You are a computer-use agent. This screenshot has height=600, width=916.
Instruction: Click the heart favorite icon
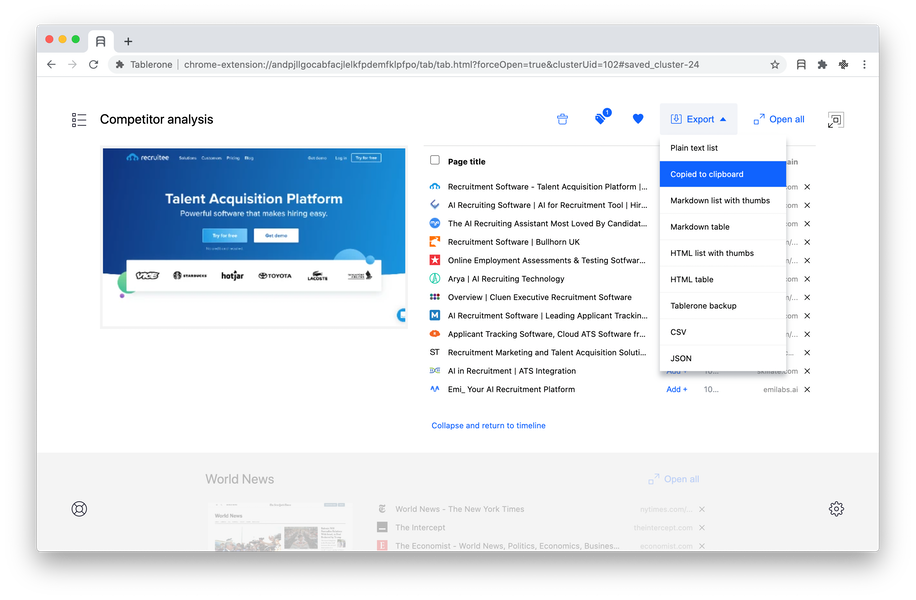pos(638,119)
